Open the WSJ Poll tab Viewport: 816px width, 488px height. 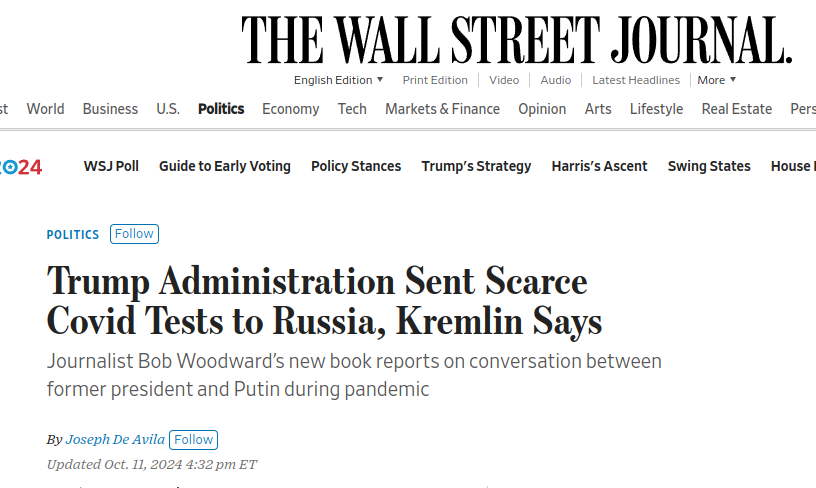click(x=111, y=166)
